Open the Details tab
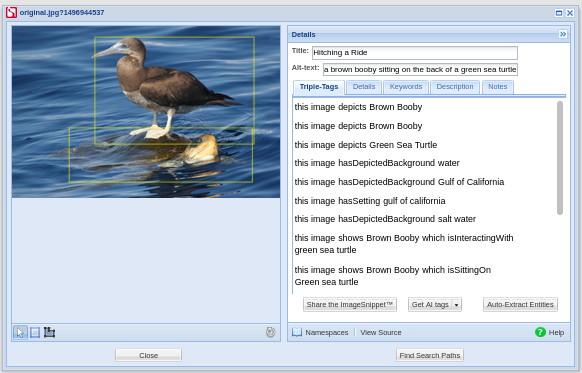Screen dimensions: 582x373 tap(364, 87)
